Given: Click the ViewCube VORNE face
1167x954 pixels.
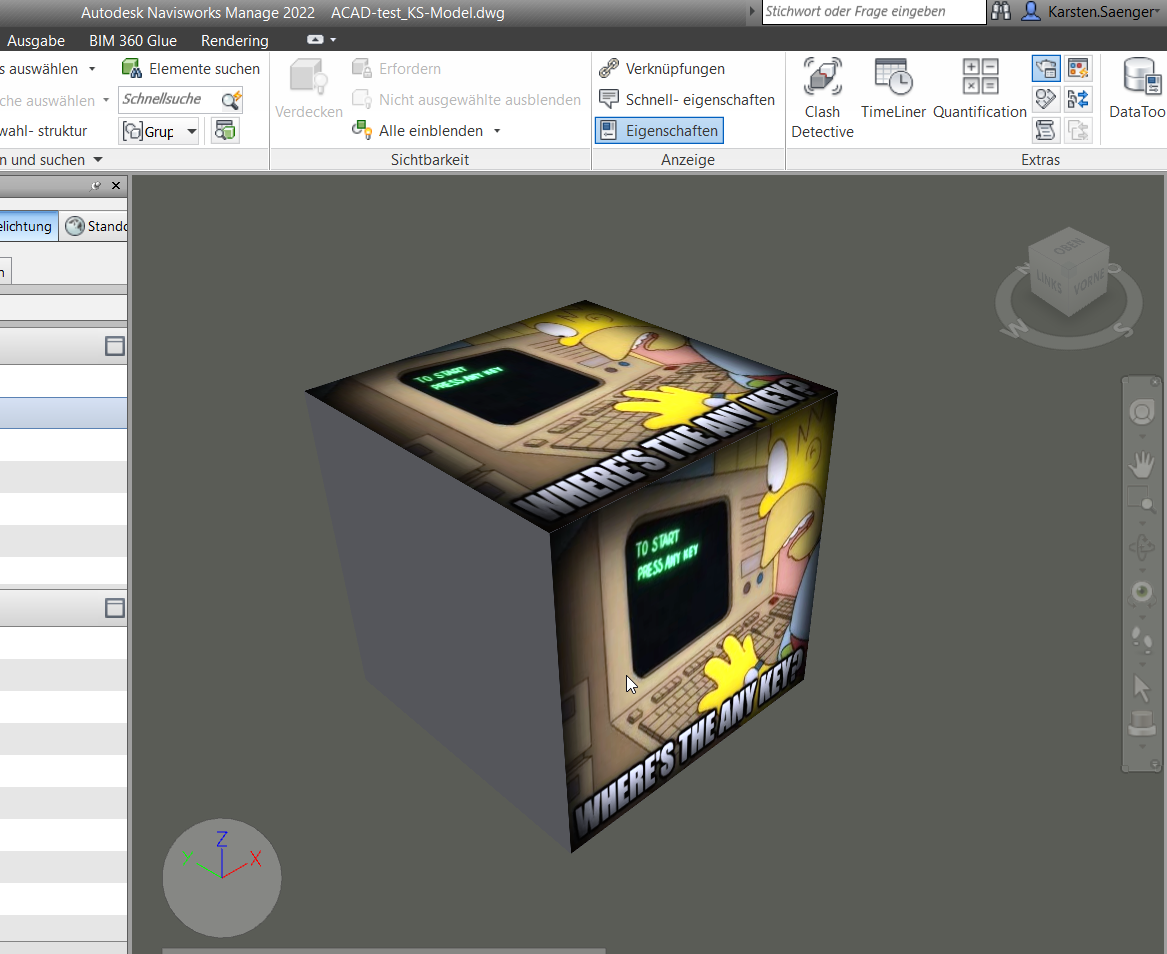Looking at the screenshot, I should [x=1090, y=282].
